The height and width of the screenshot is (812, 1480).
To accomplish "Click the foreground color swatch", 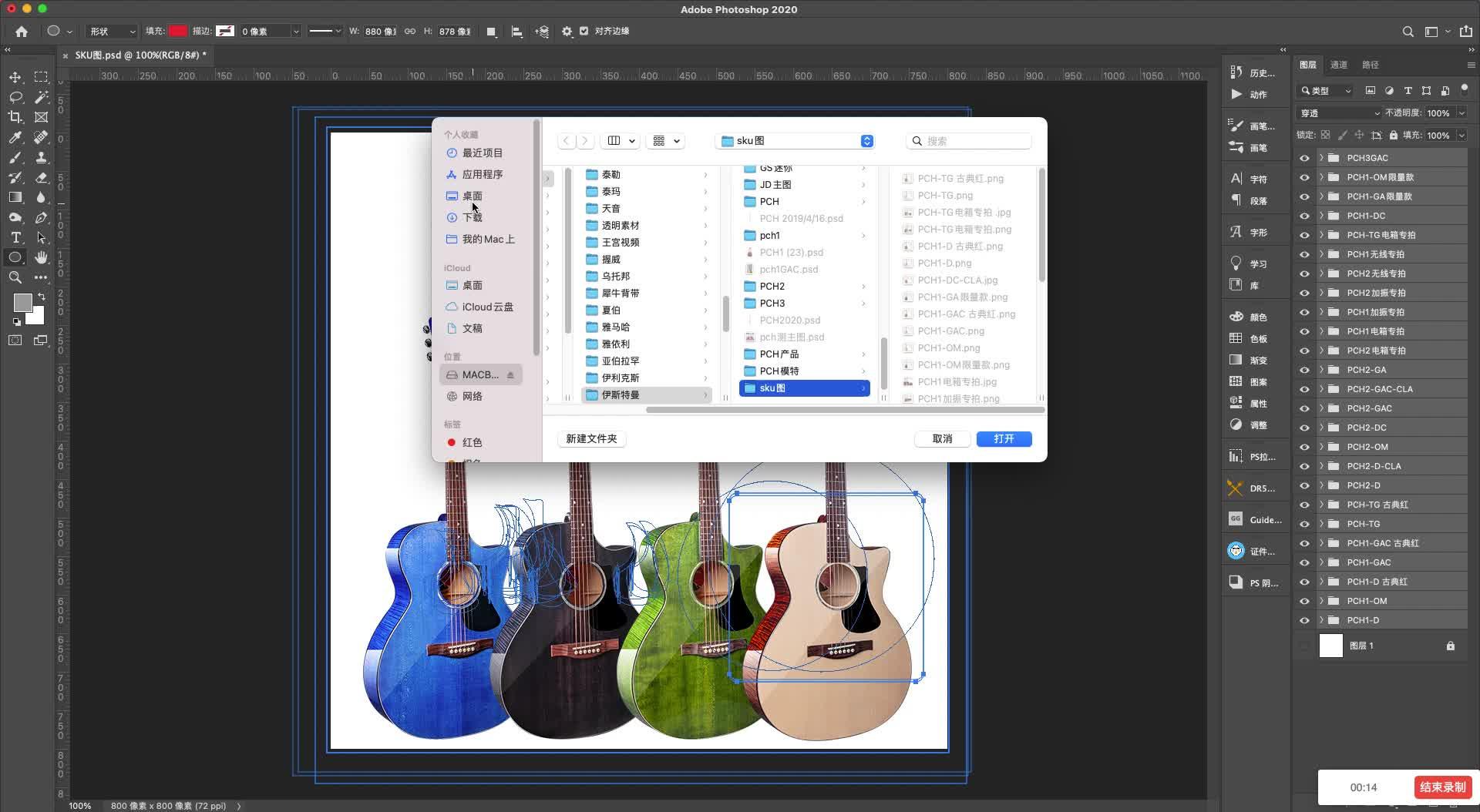I will point(22,302).
